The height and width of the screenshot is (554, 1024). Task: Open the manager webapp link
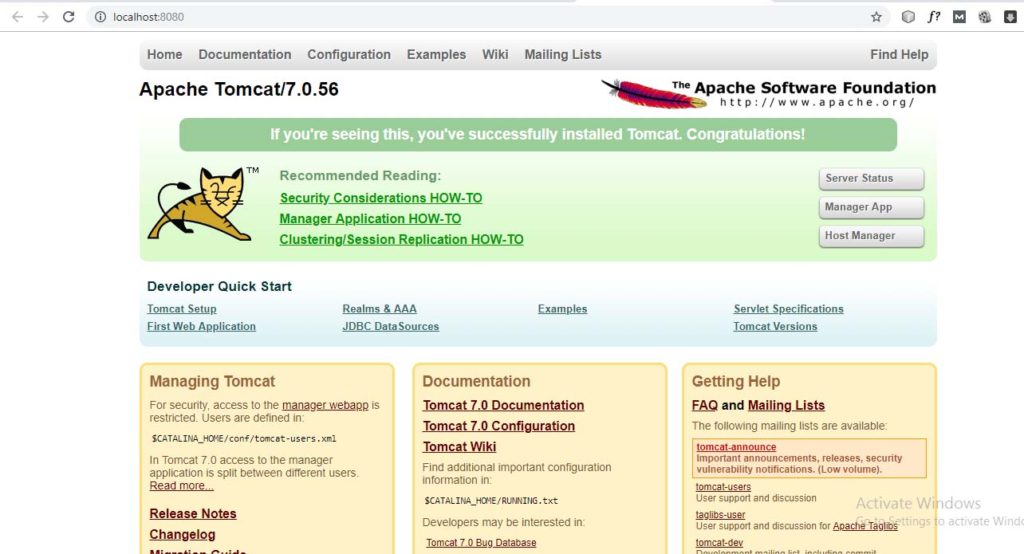click(325, 405)
